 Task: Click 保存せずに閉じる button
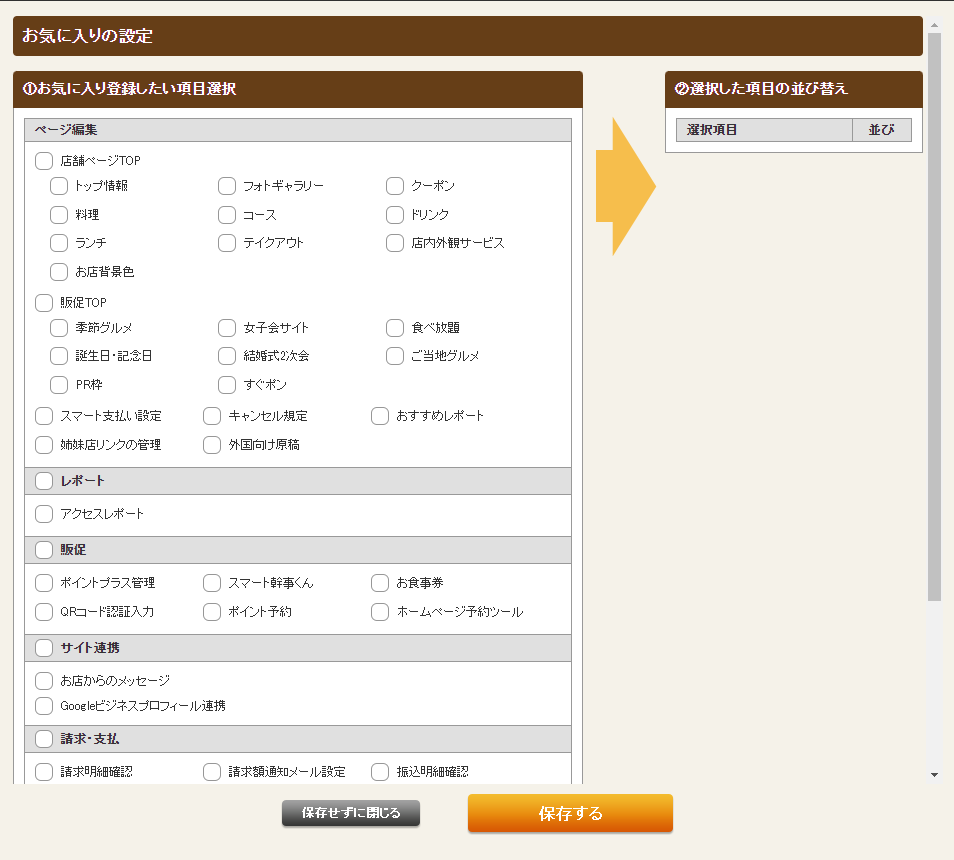(x=350, y=813)
